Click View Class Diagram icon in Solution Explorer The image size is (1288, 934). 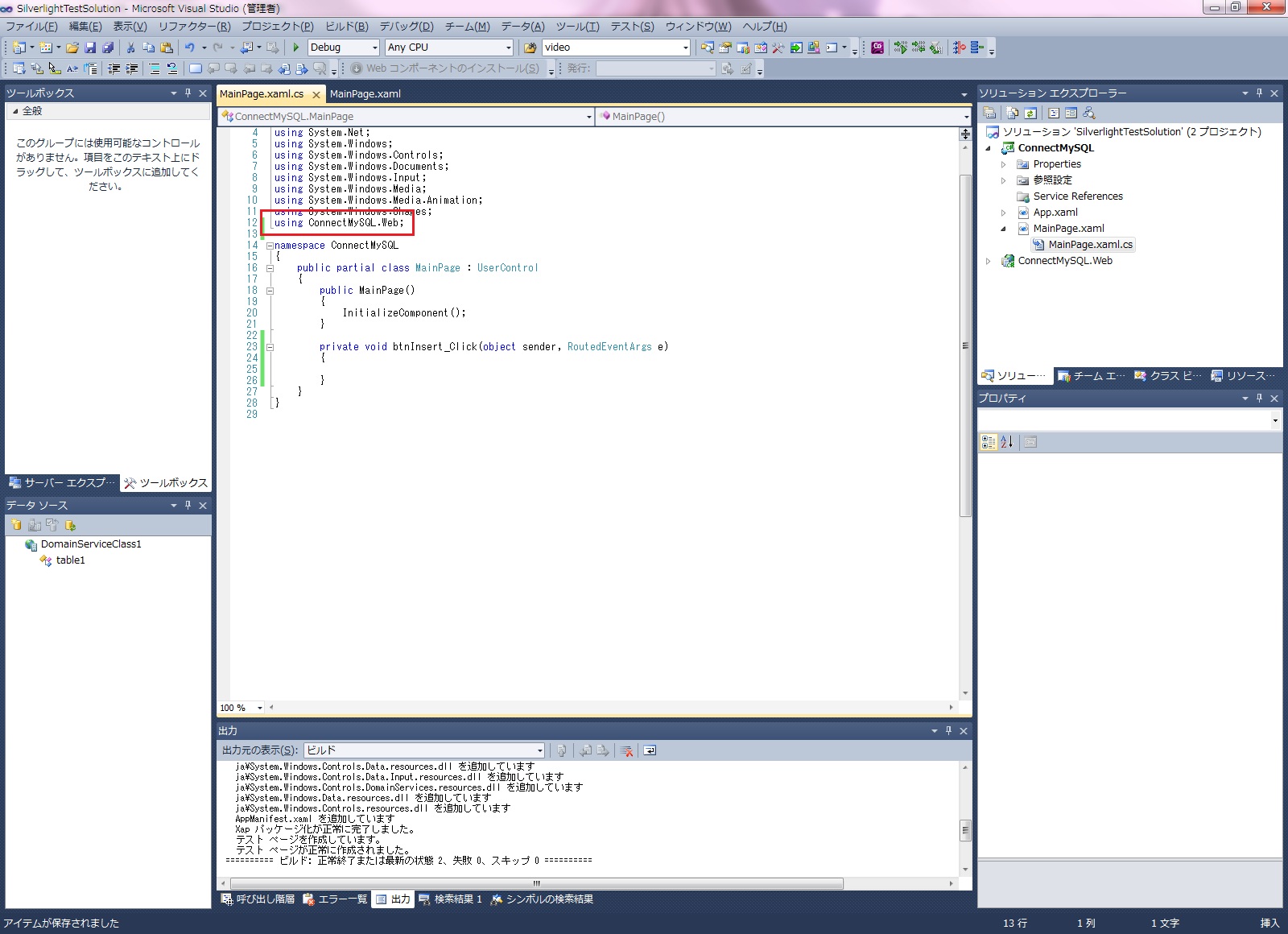1089,113
